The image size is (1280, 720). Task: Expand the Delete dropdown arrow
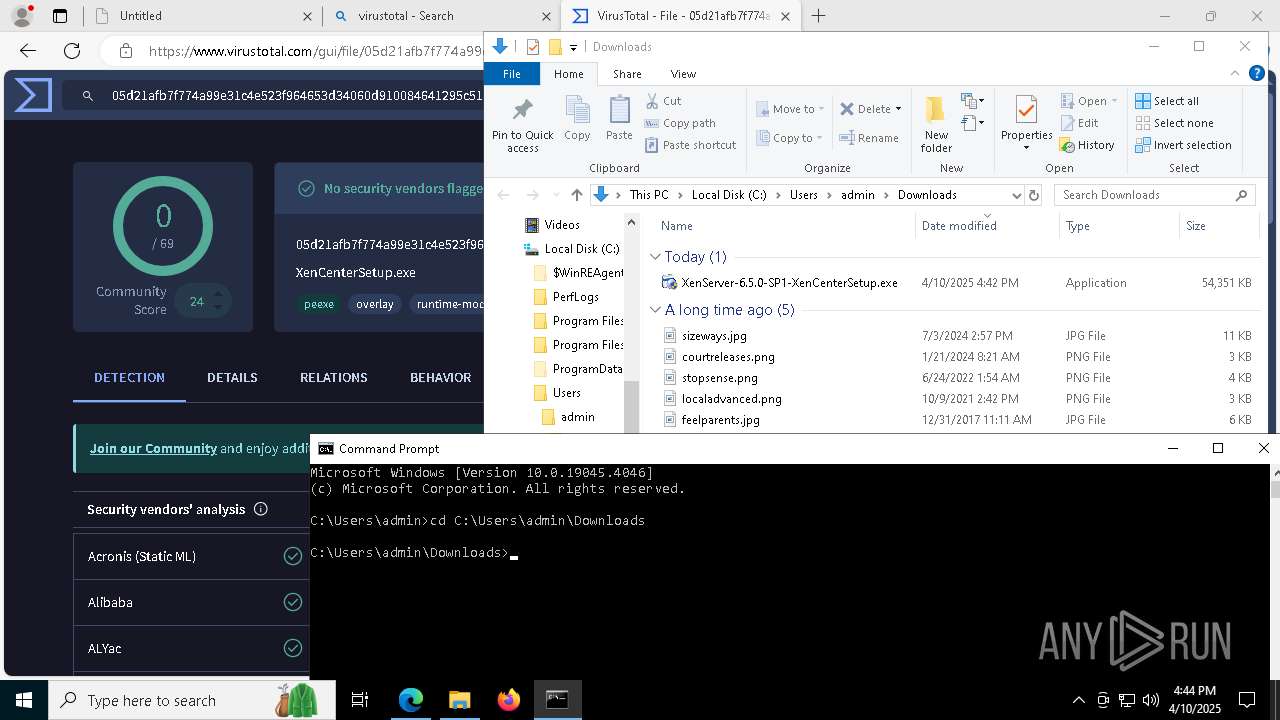click(898, 109)
